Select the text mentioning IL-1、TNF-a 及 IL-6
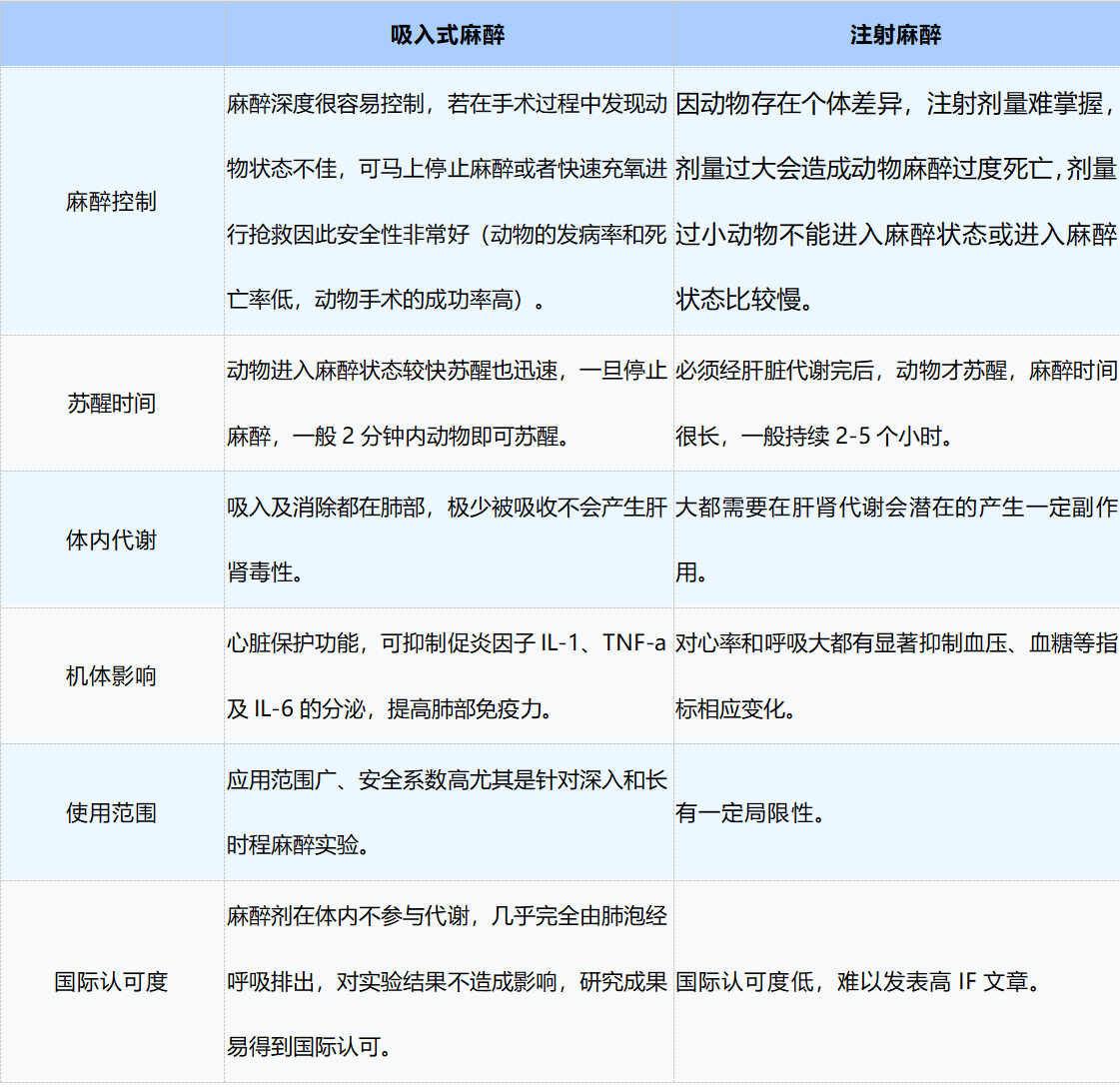 tap(447, 676)
